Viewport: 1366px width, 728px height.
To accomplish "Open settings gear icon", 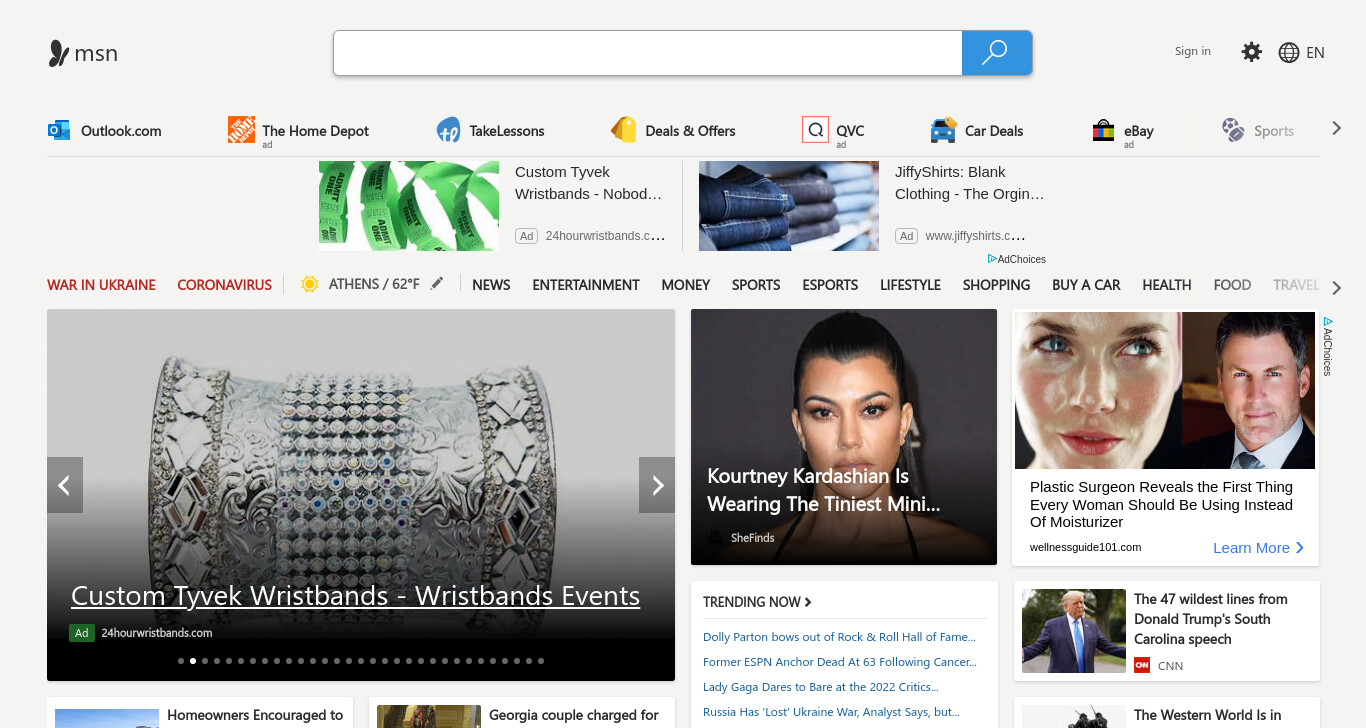I will [1252, 52].
